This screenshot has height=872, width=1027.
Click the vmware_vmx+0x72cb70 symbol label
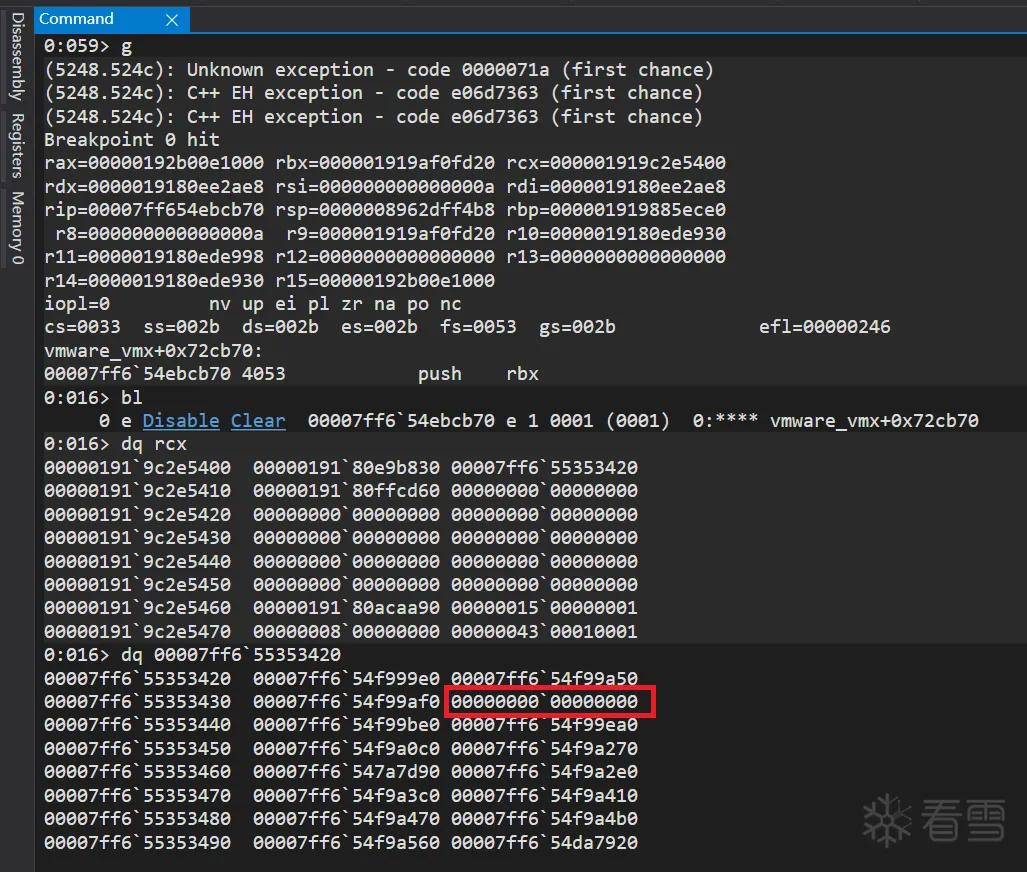coord(153,351)
